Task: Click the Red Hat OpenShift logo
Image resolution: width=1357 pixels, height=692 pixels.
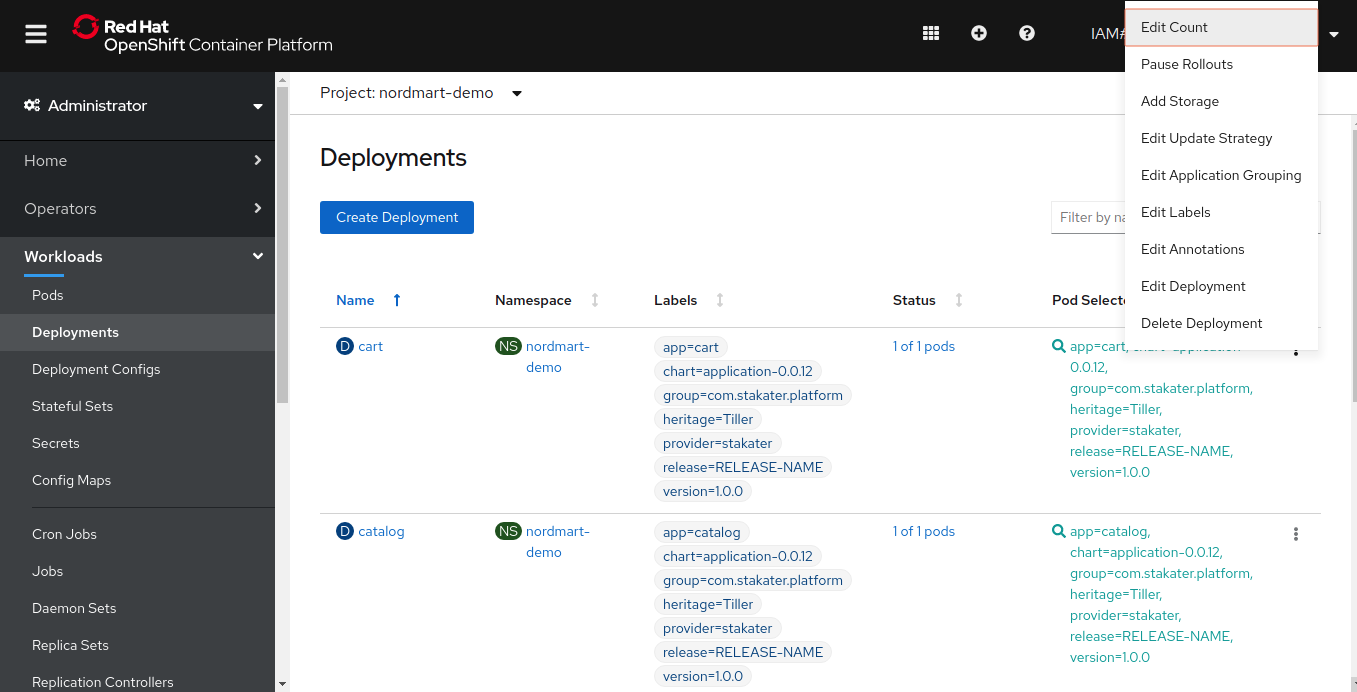Action: [203, 34]
